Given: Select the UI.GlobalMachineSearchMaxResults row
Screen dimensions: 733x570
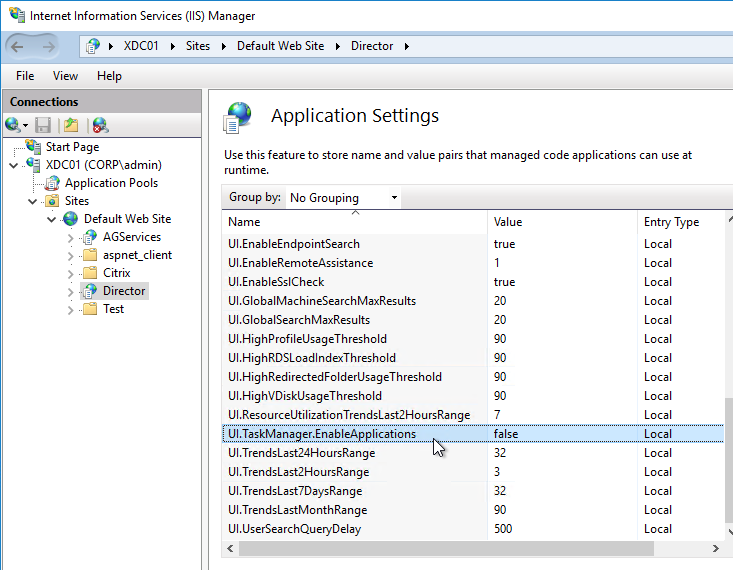Looking at the screenshot, I should [473, 301].
